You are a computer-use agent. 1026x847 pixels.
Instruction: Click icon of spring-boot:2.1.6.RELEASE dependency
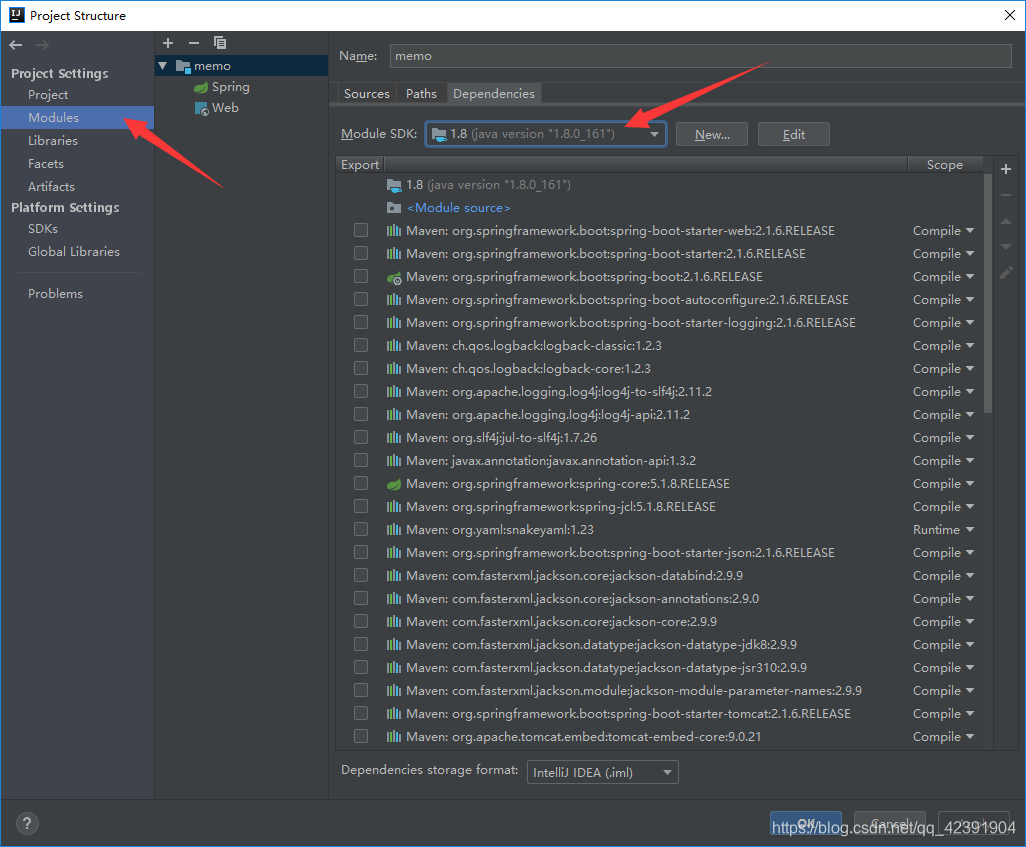[x=394, y=277]
